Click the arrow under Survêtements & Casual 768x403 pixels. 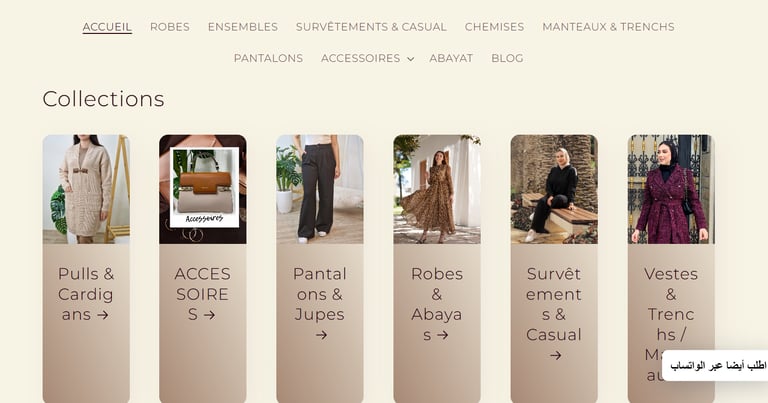click(555, 356)
